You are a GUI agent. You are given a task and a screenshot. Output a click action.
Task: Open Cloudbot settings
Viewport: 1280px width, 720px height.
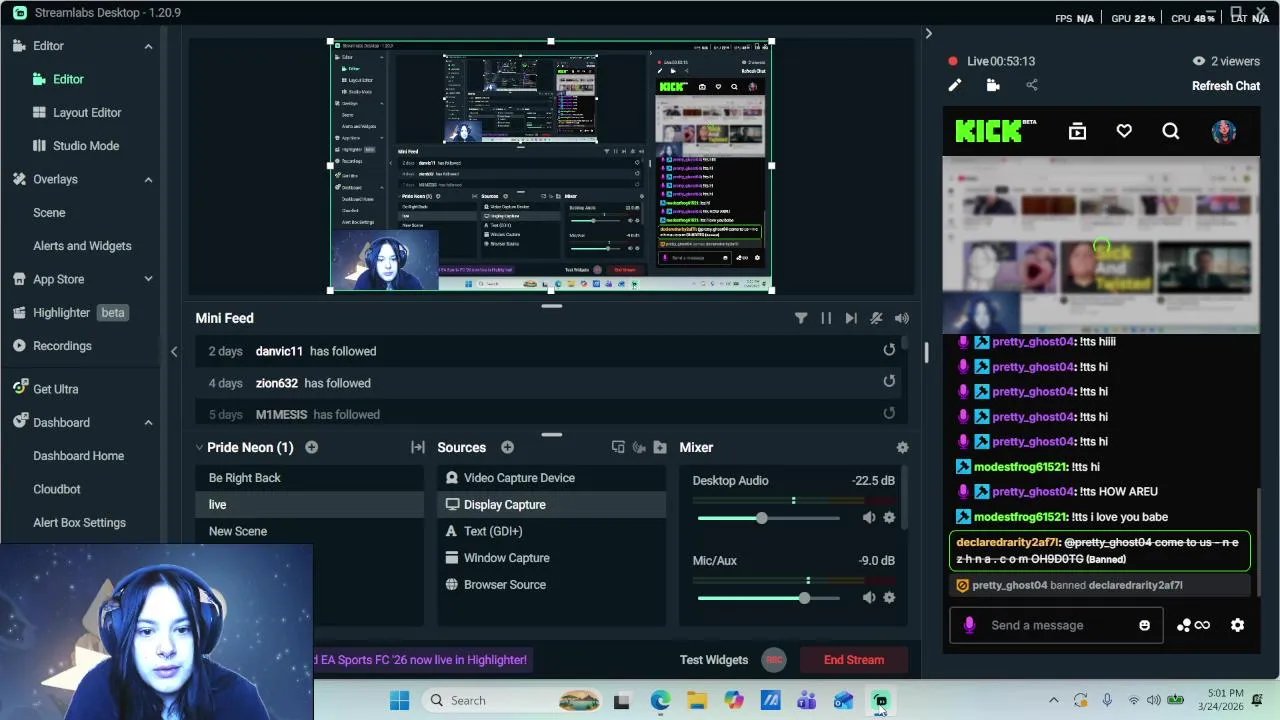(57, 489)
